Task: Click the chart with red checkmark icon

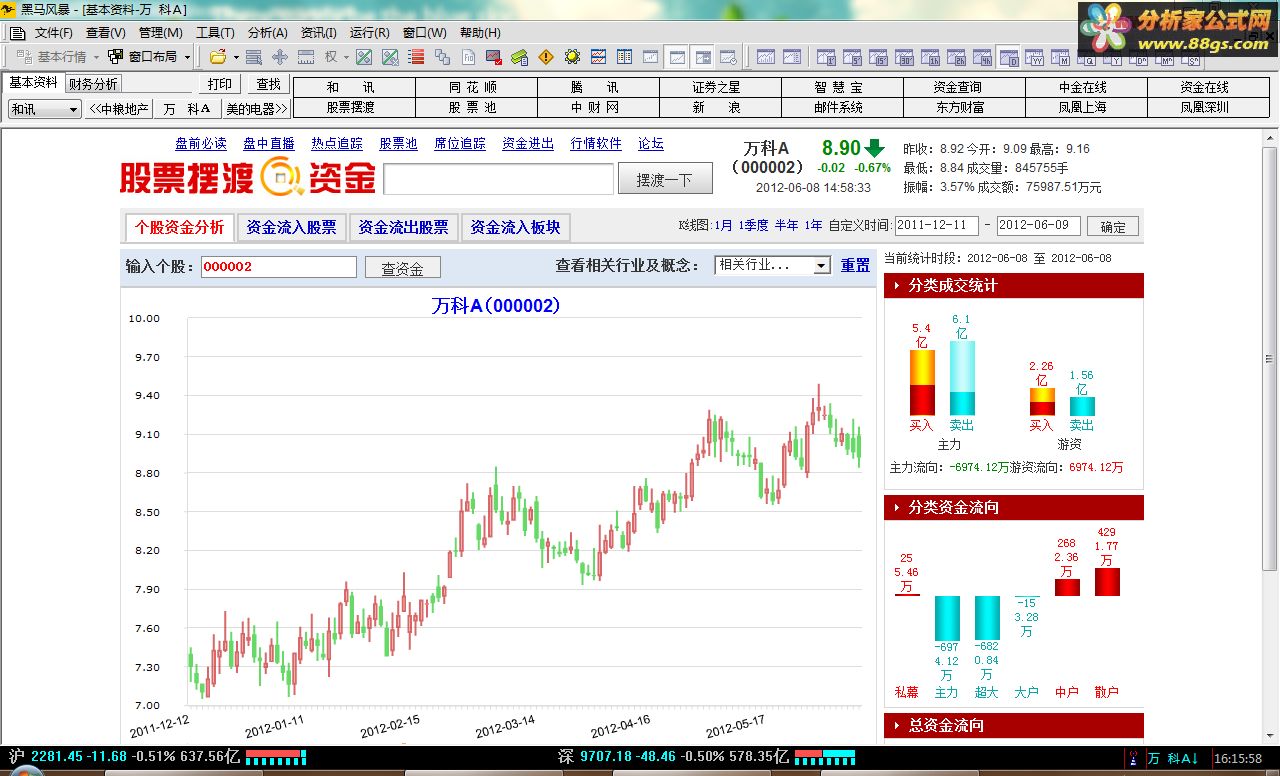Action: (494, 57)
